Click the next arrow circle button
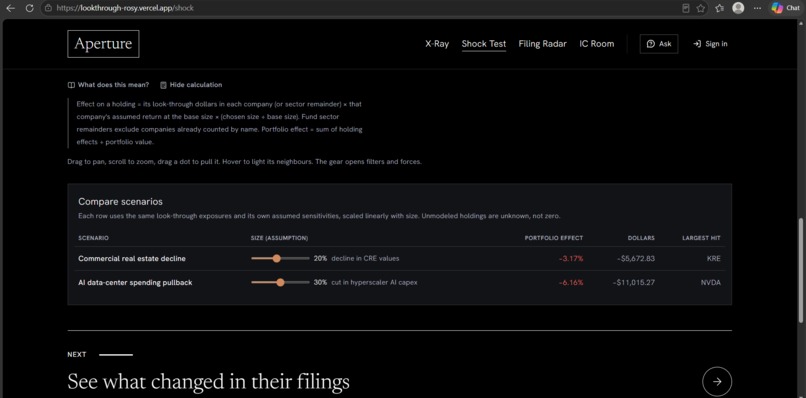The image size is (806, 398). (717, 382)
